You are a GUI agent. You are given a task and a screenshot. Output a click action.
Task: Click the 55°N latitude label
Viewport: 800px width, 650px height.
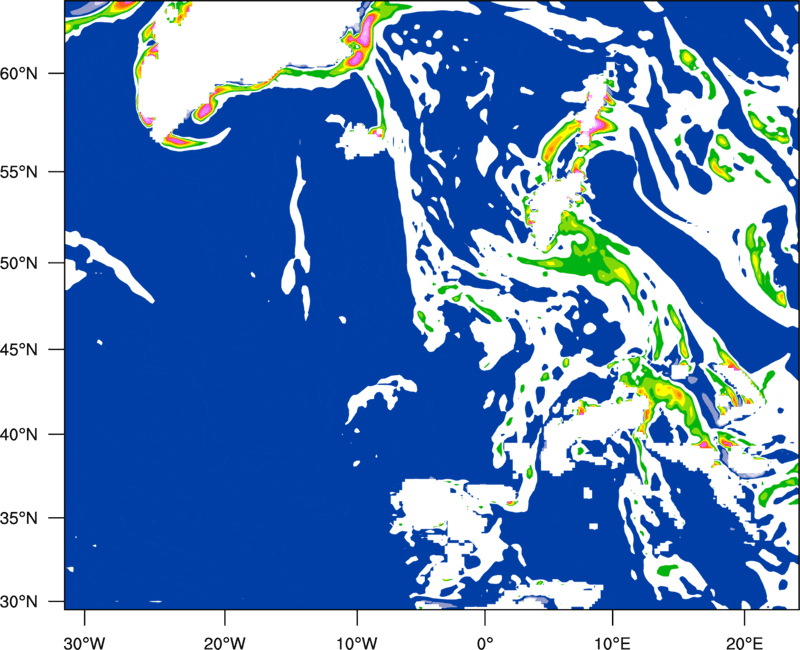(x=19, y=172)
